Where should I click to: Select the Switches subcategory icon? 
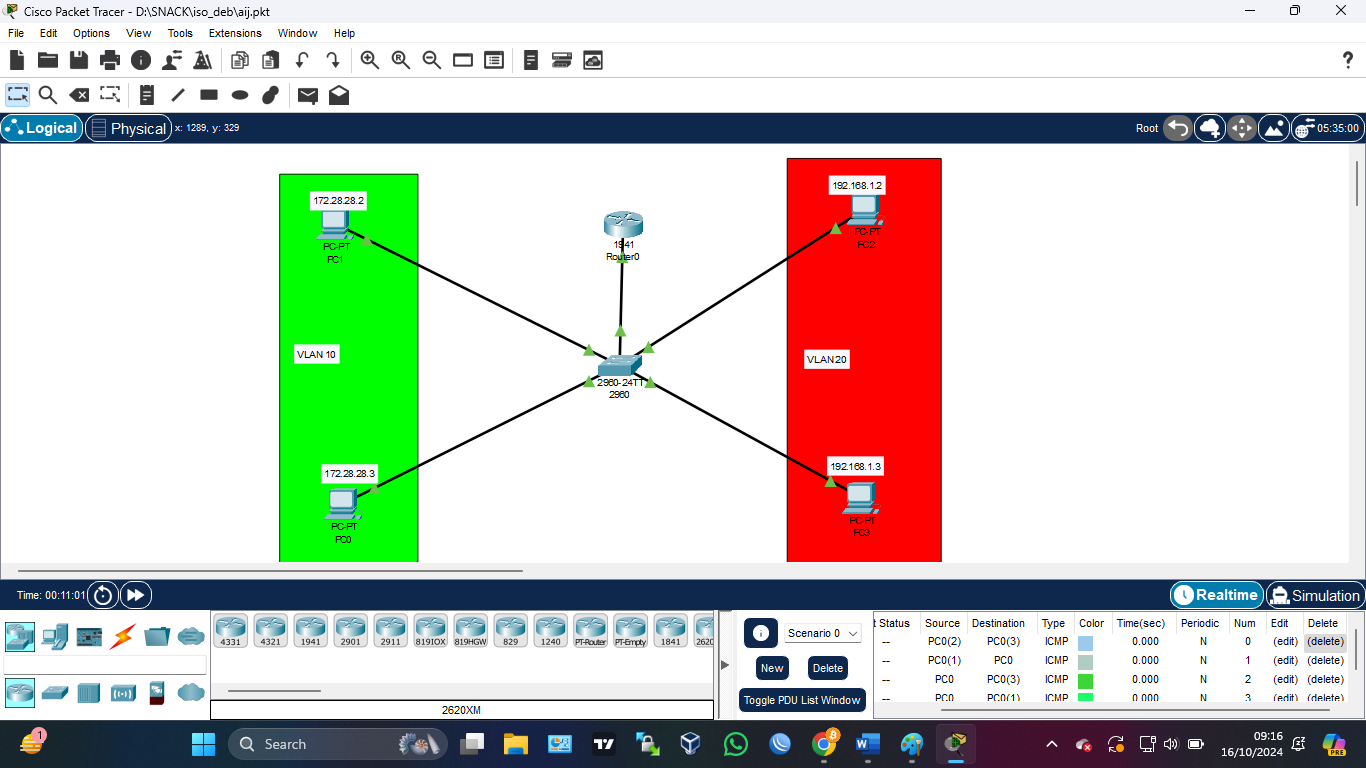pyautogui.click(x=54, y=691)
